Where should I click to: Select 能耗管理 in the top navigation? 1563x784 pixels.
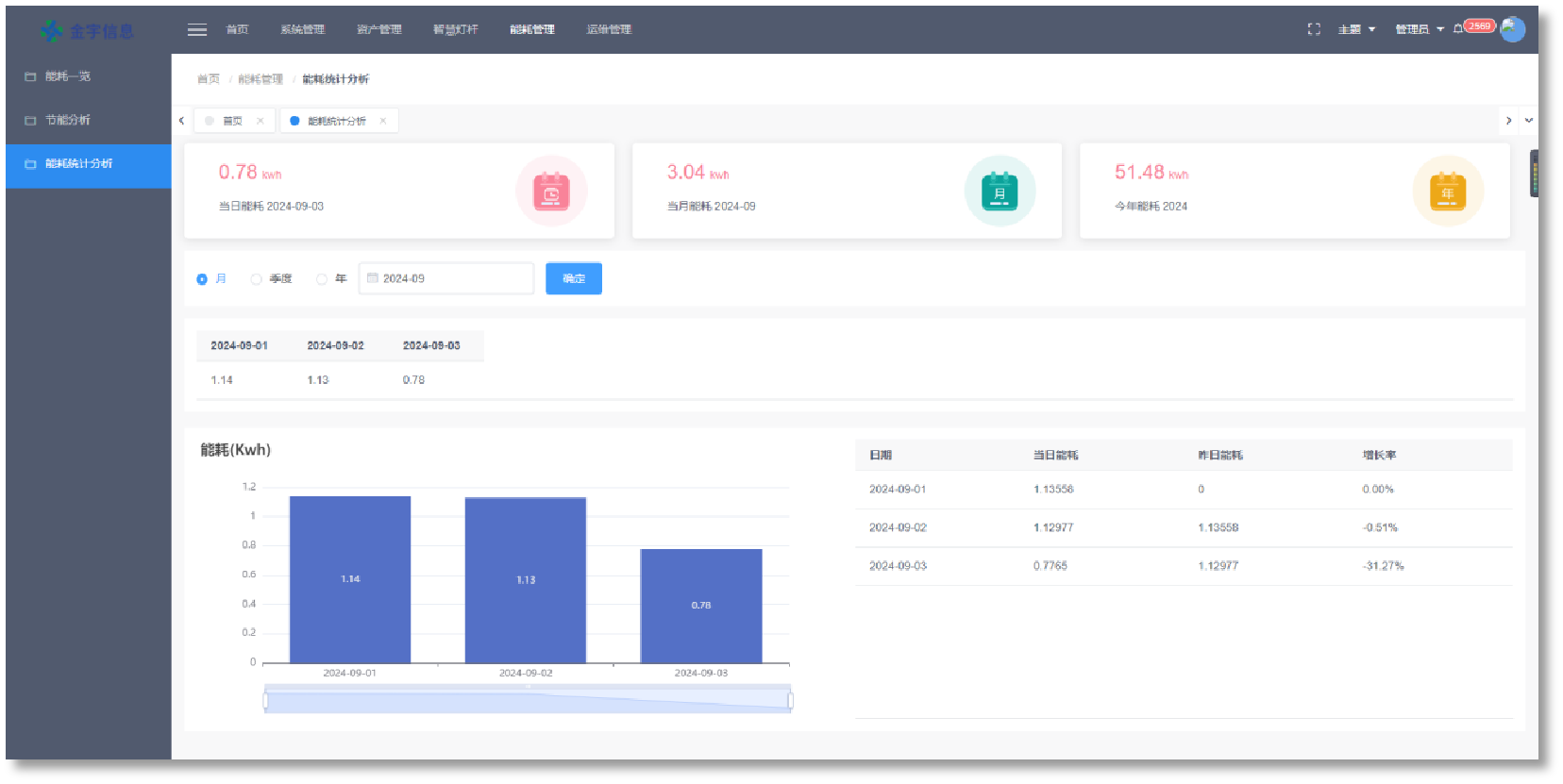[x=532, y=29]
